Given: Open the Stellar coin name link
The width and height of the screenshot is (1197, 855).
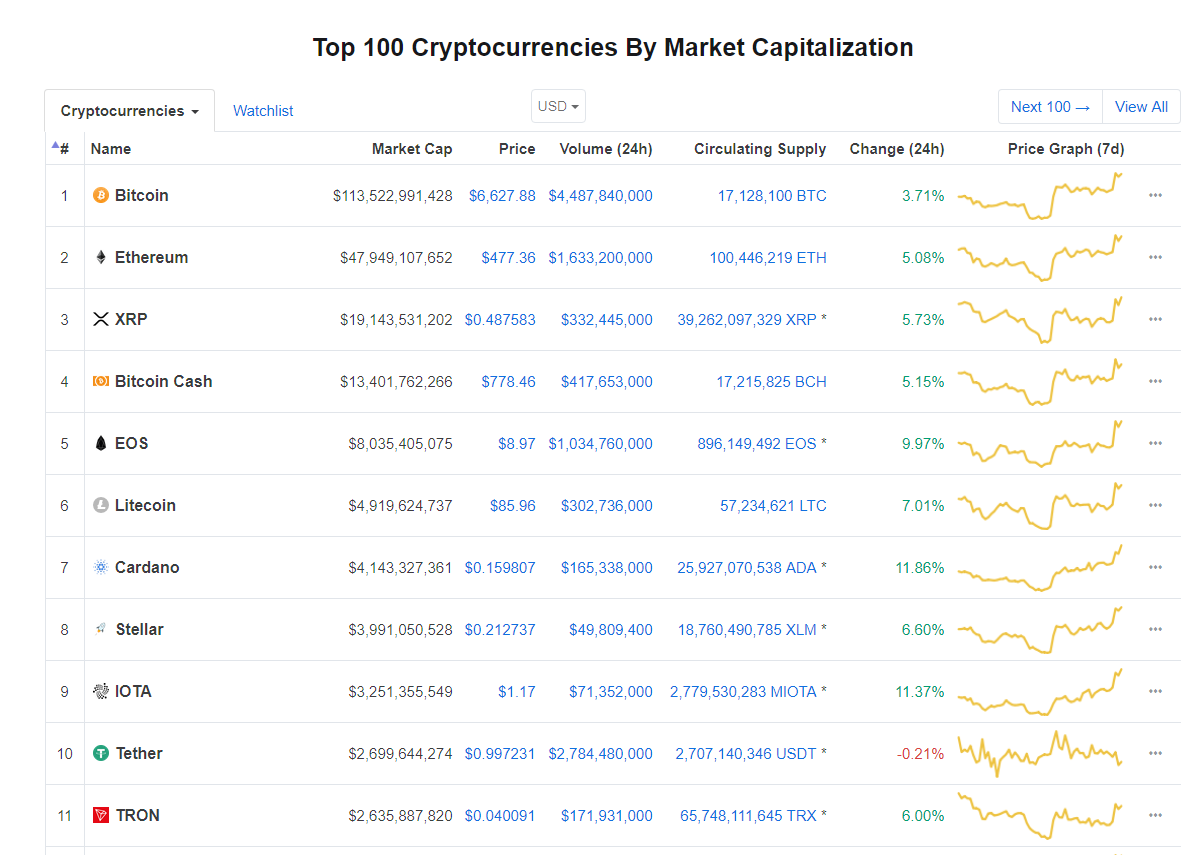Looking at the screenshot, I should 139,630.
